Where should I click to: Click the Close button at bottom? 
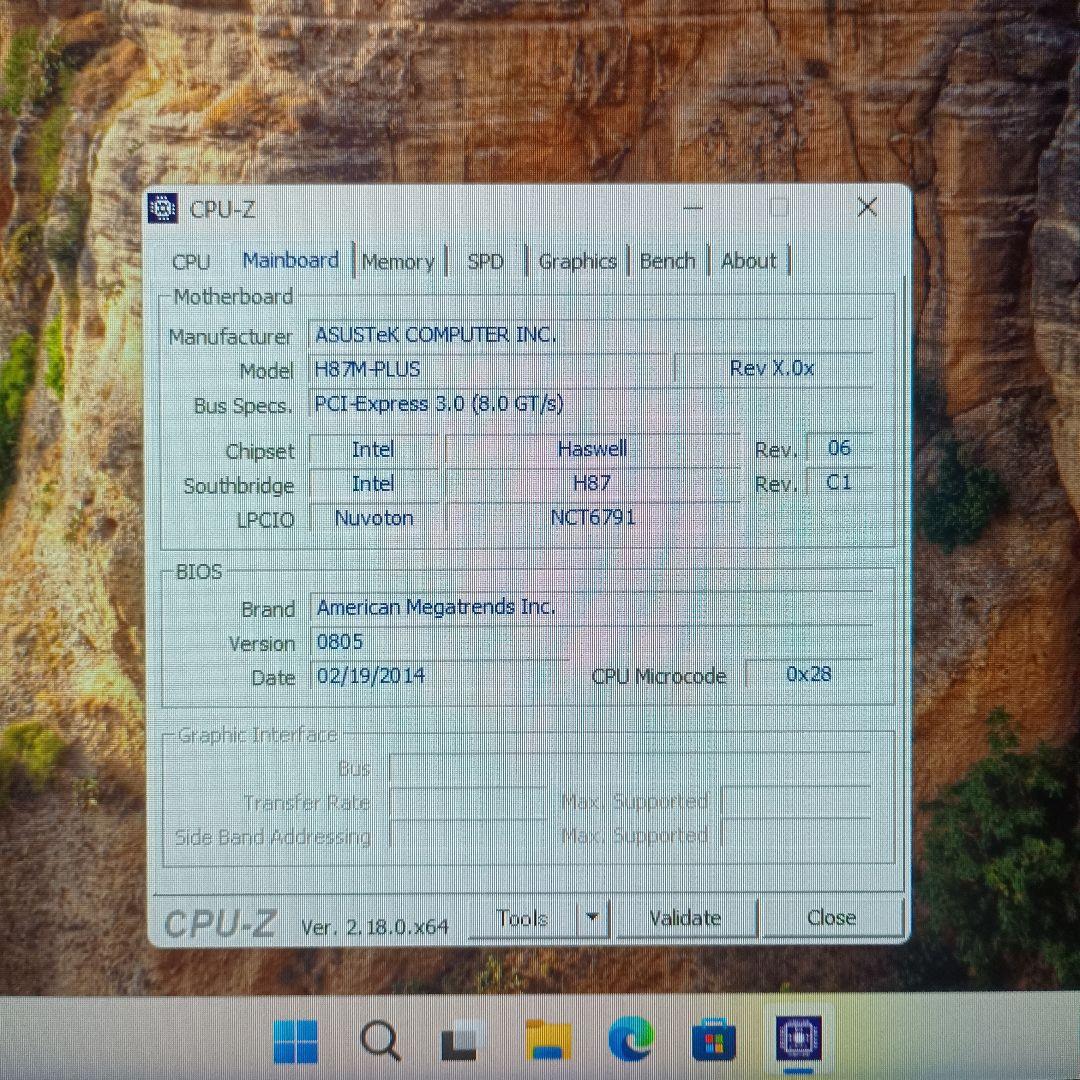[x=831, y=918]
